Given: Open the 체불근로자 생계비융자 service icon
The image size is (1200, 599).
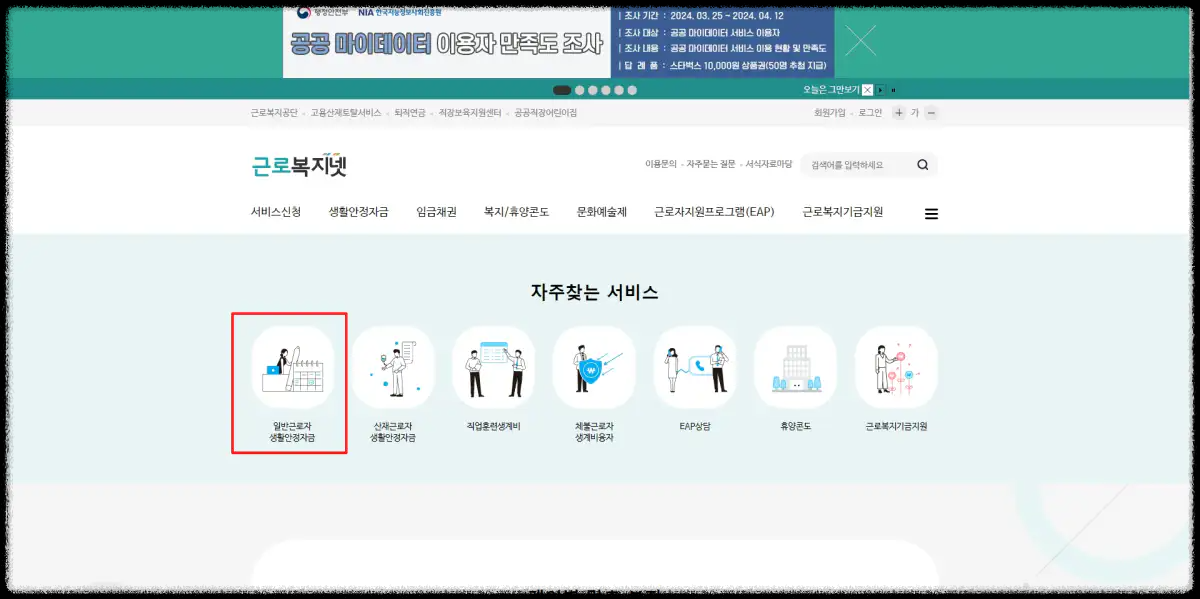Looking at the screenshot, I should 594,367.
